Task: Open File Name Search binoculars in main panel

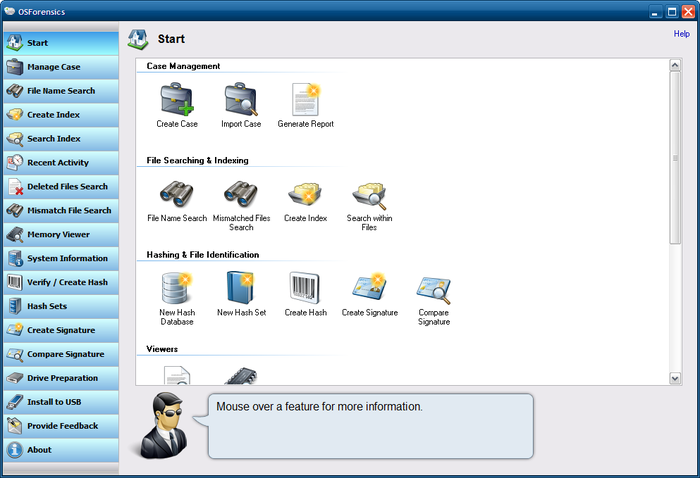Action: [177, 194]
